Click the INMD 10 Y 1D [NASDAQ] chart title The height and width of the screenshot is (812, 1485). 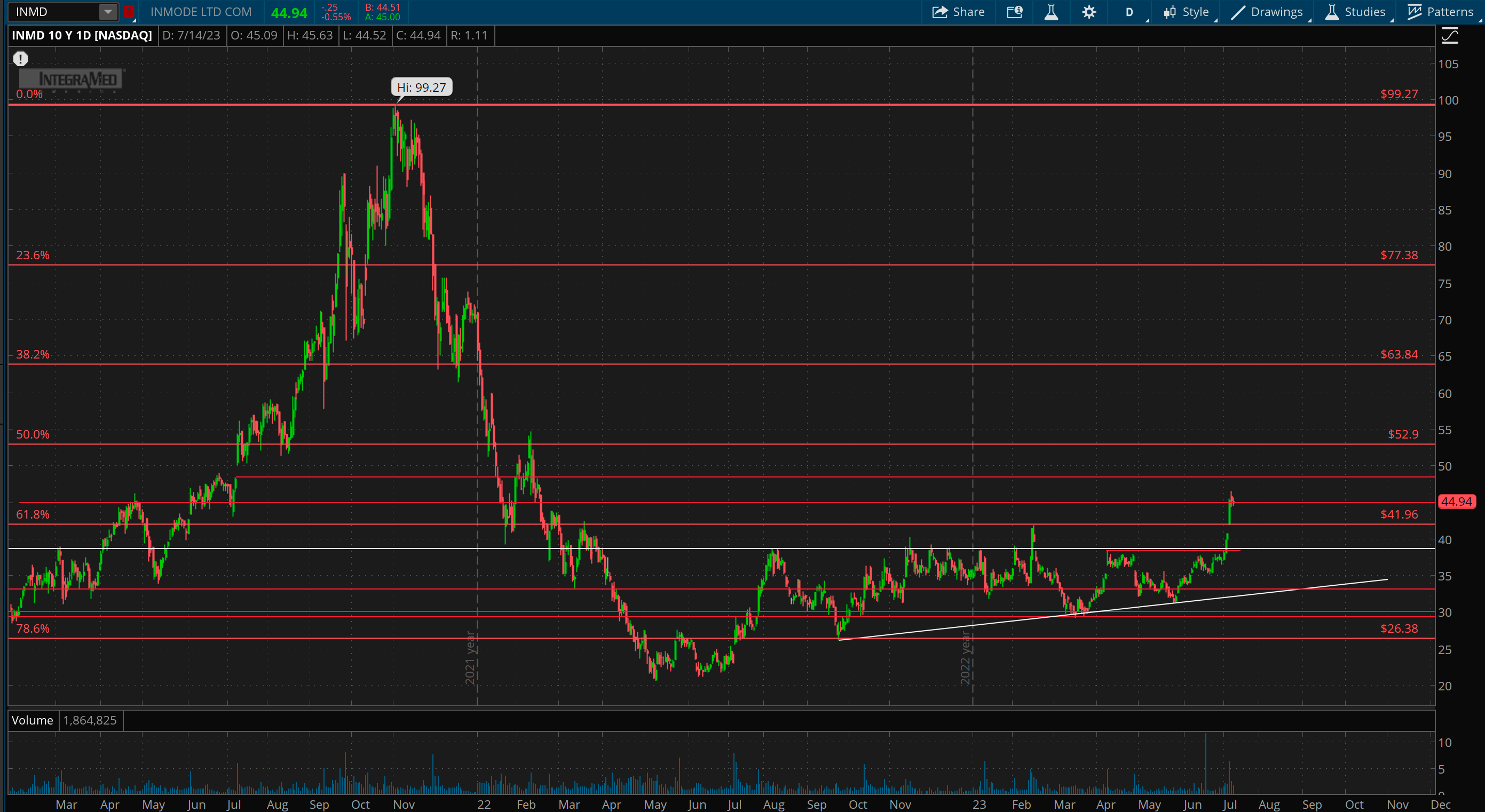click(x=82, y=36)
